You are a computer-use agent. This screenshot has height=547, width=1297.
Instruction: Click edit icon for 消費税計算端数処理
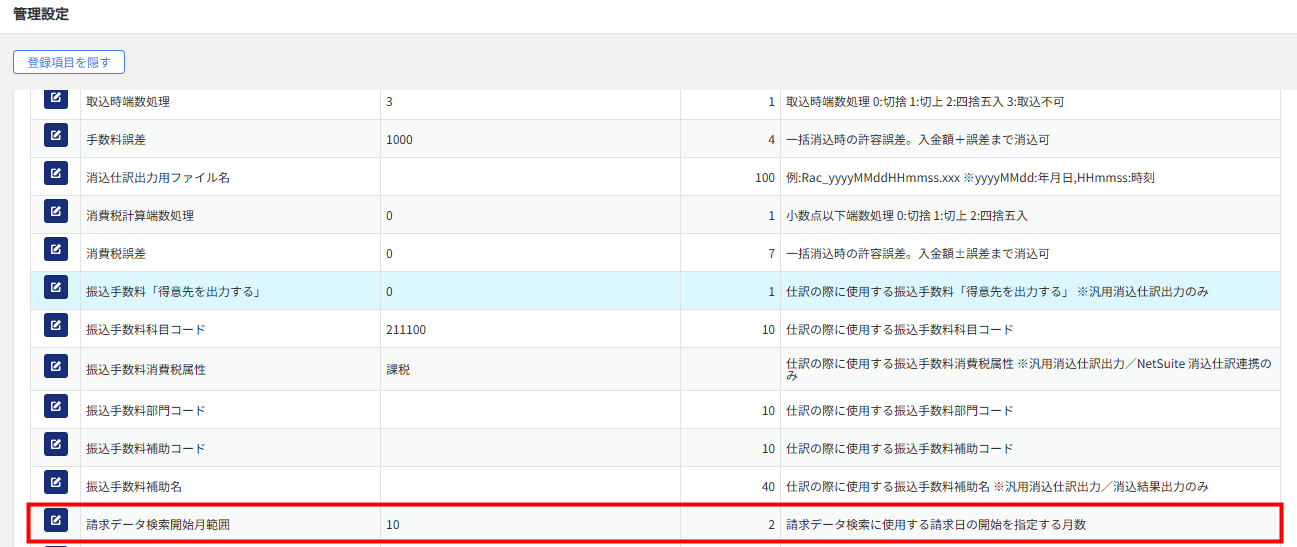tap(56, 211)
